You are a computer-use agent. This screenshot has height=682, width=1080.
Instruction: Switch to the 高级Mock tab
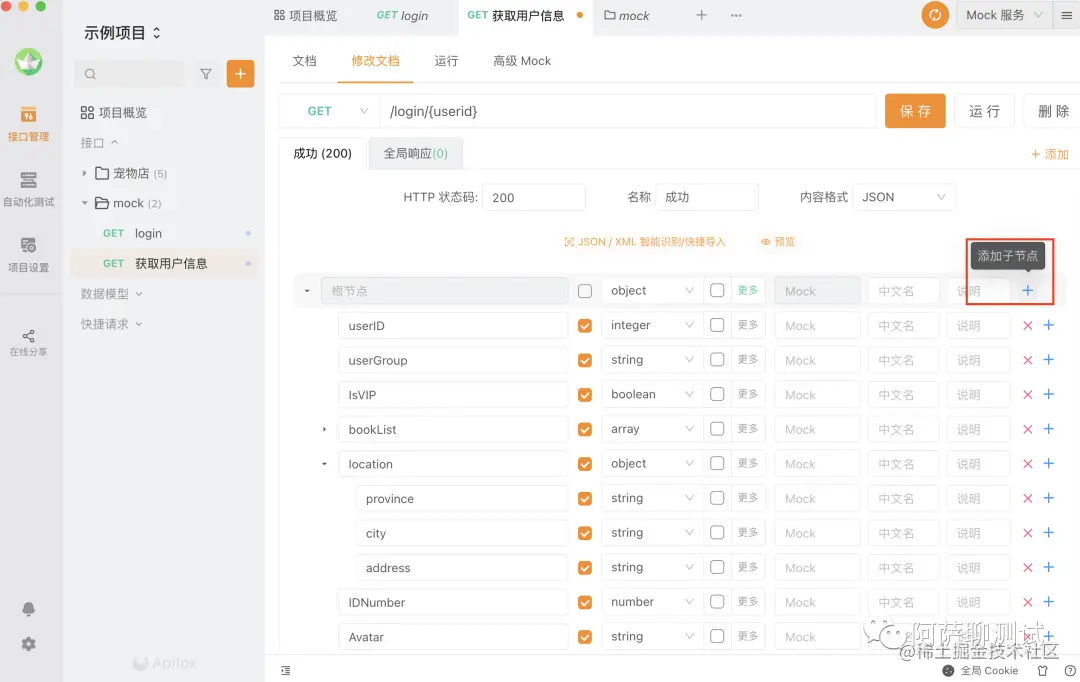[x=520, y=61]
